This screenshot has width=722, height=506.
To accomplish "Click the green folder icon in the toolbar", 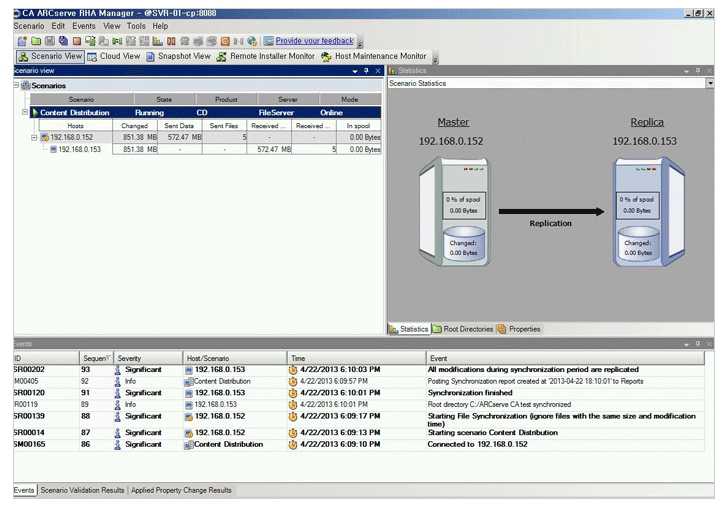I will pyautogui.click(x=36, y=41).
